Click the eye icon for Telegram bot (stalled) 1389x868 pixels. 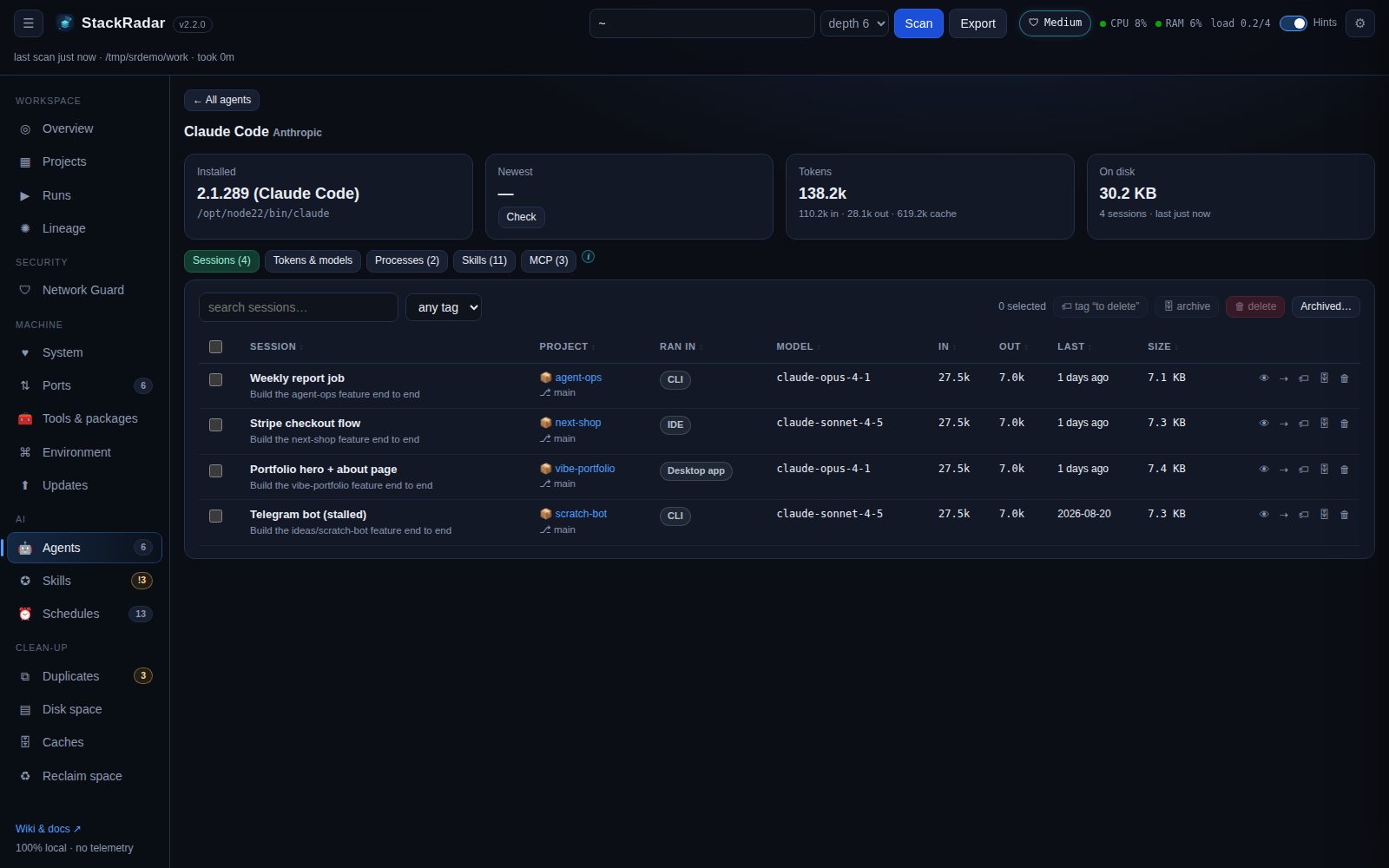1264,515
